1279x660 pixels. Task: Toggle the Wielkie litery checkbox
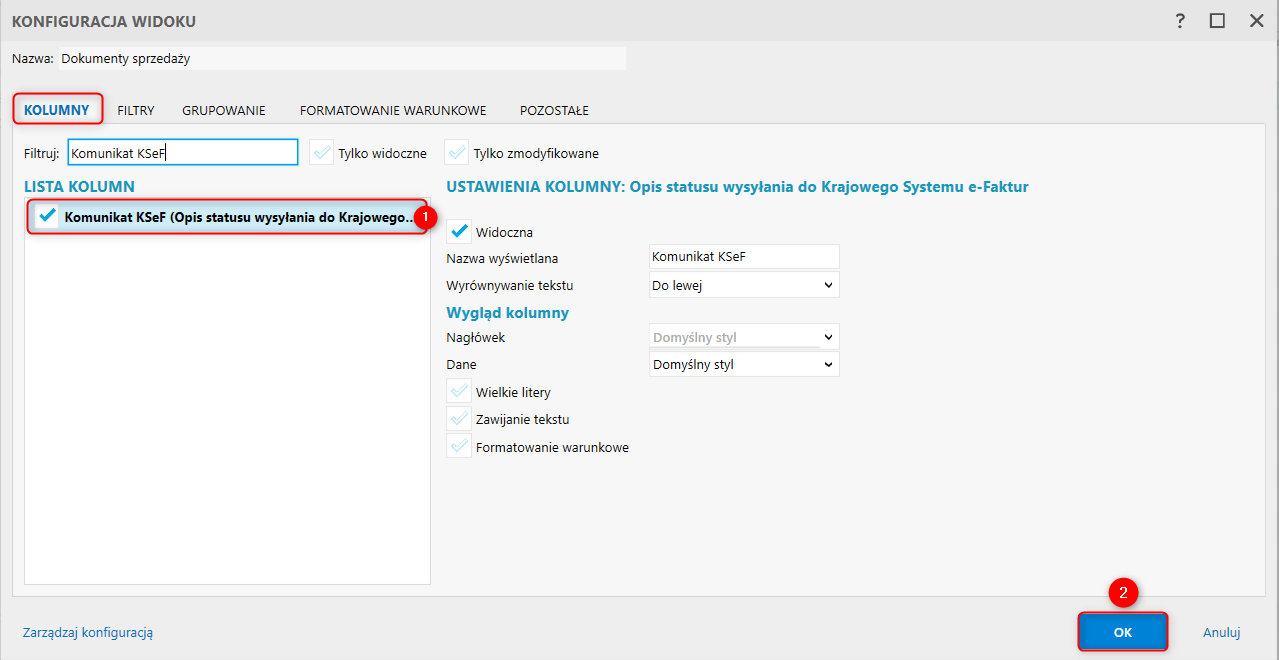[459, 392]
